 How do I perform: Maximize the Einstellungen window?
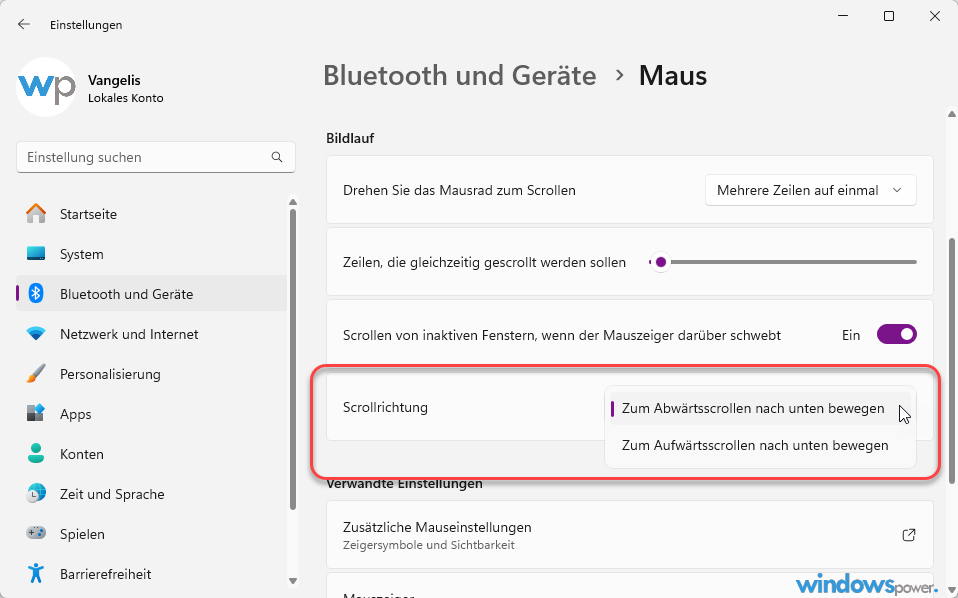889,16
